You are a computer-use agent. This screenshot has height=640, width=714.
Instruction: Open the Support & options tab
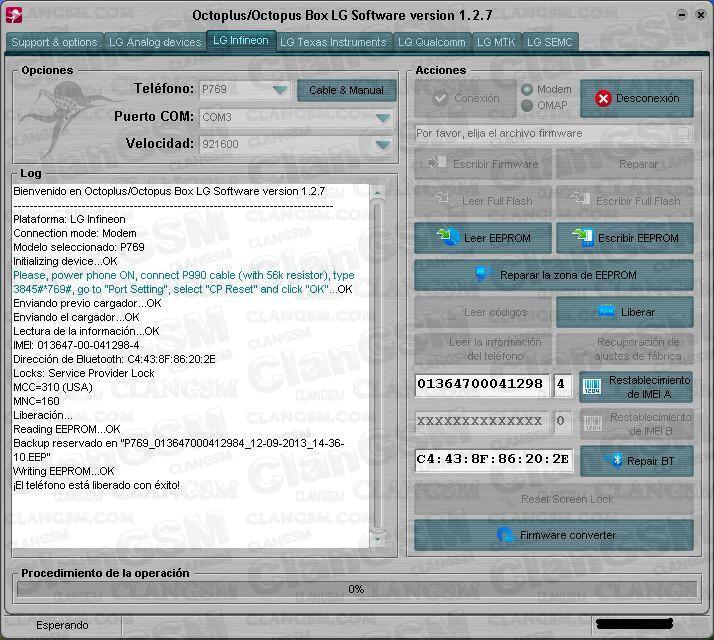[x=54, y=42]
